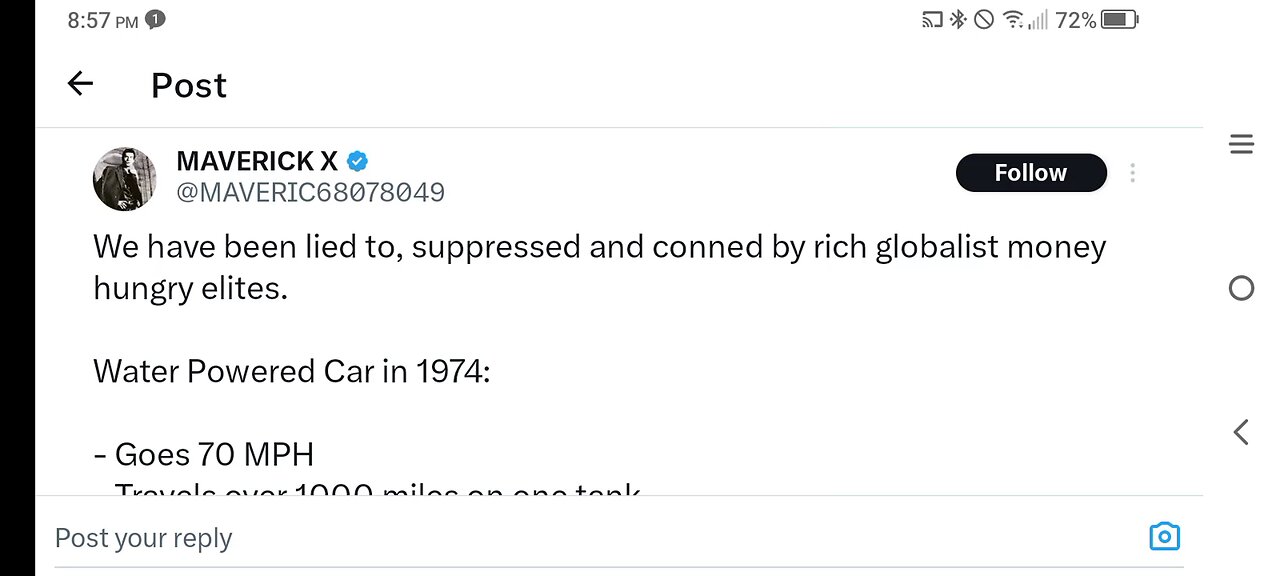Open Android recent apps button
Image resolution: width=1280 pixels, height=576 pixels.
click(x=1241, y=146)
